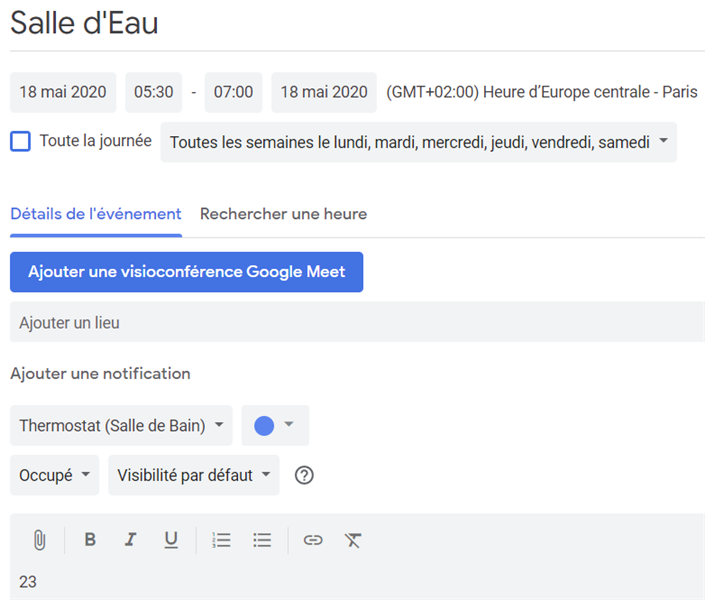Screen dimensions: 705x600
Task: Change the Occupé availability dropdown
Action: 54,475
